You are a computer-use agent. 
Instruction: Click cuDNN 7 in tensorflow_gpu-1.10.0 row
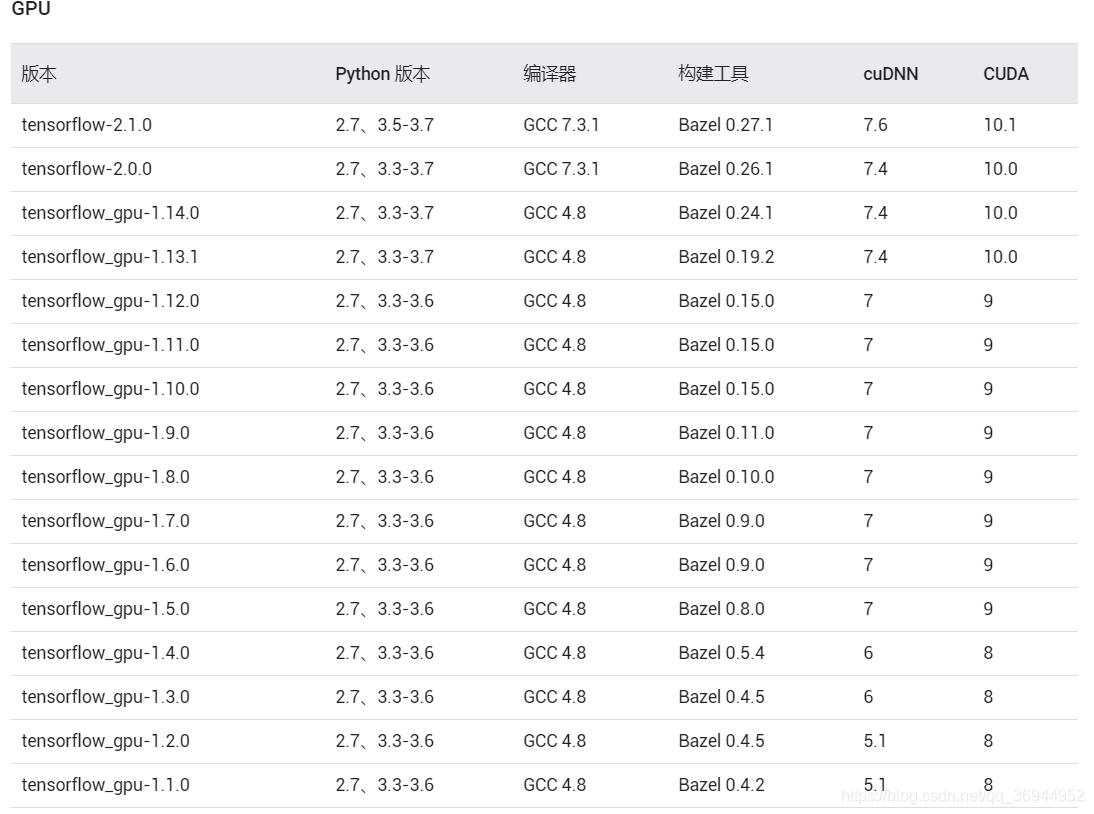[x=868, y=389]
